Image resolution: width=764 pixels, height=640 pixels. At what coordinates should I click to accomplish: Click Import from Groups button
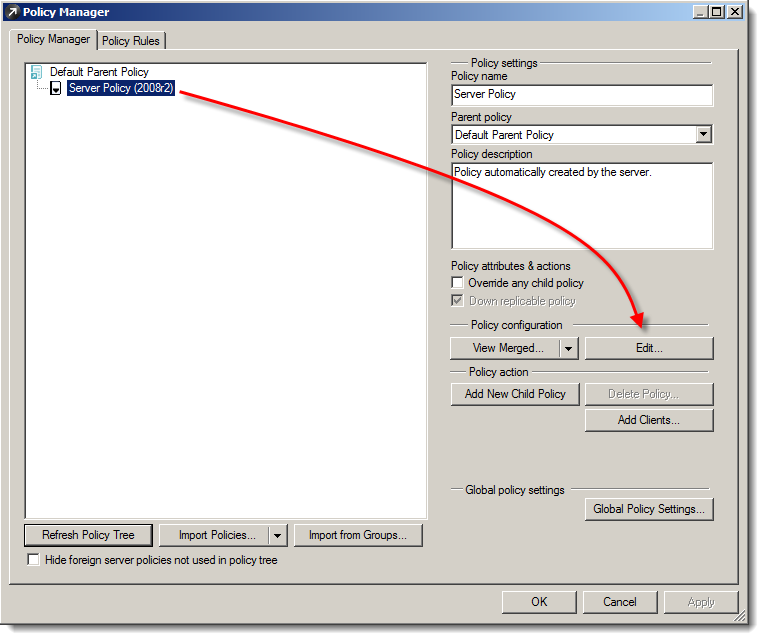click(357, 535)
